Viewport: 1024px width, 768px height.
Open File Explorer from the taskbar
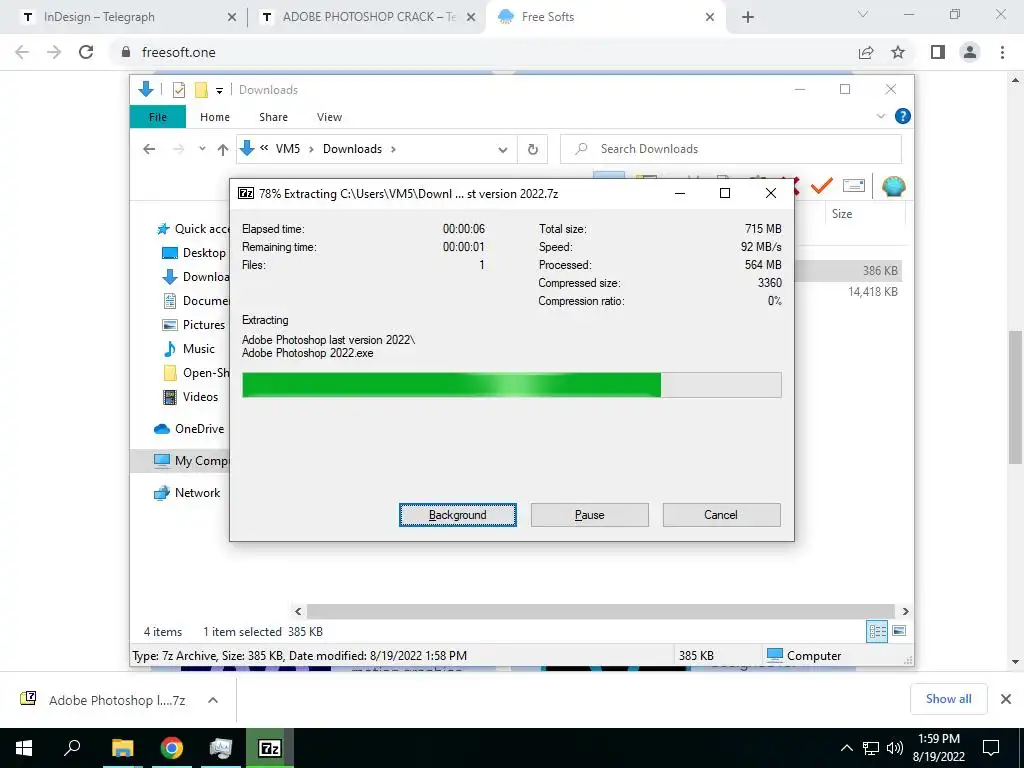click(x=122, y=748)
